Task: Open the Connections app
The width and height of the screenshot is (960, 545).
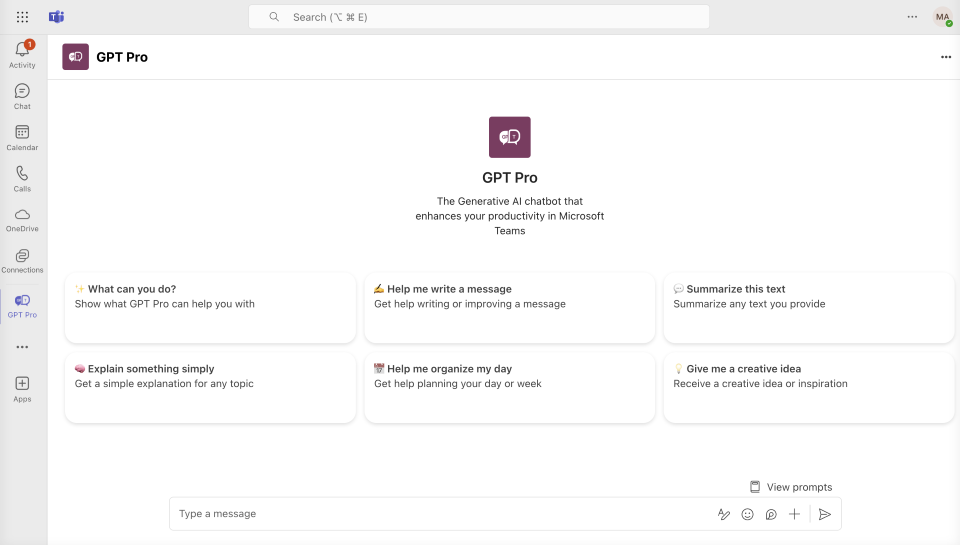Action: 22,259
